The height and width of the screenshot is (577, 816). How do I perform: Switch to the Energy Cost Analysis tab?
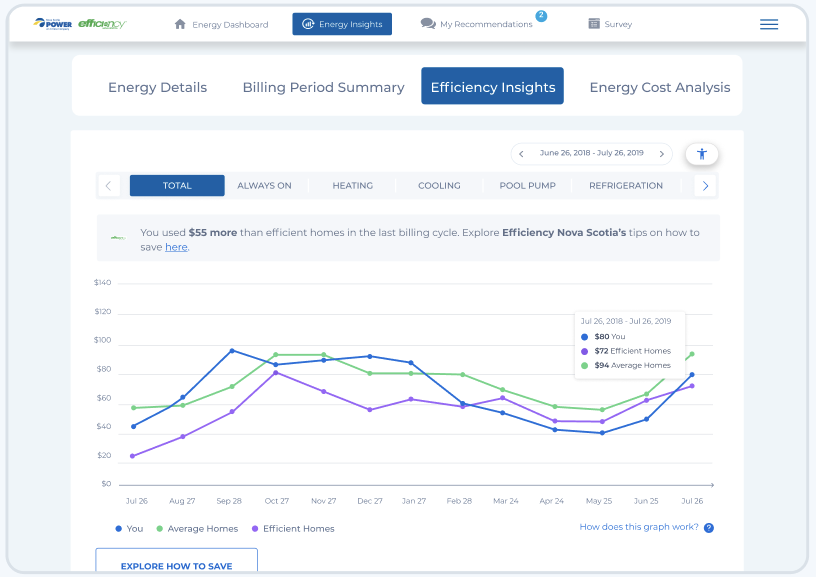click(659, 87)
